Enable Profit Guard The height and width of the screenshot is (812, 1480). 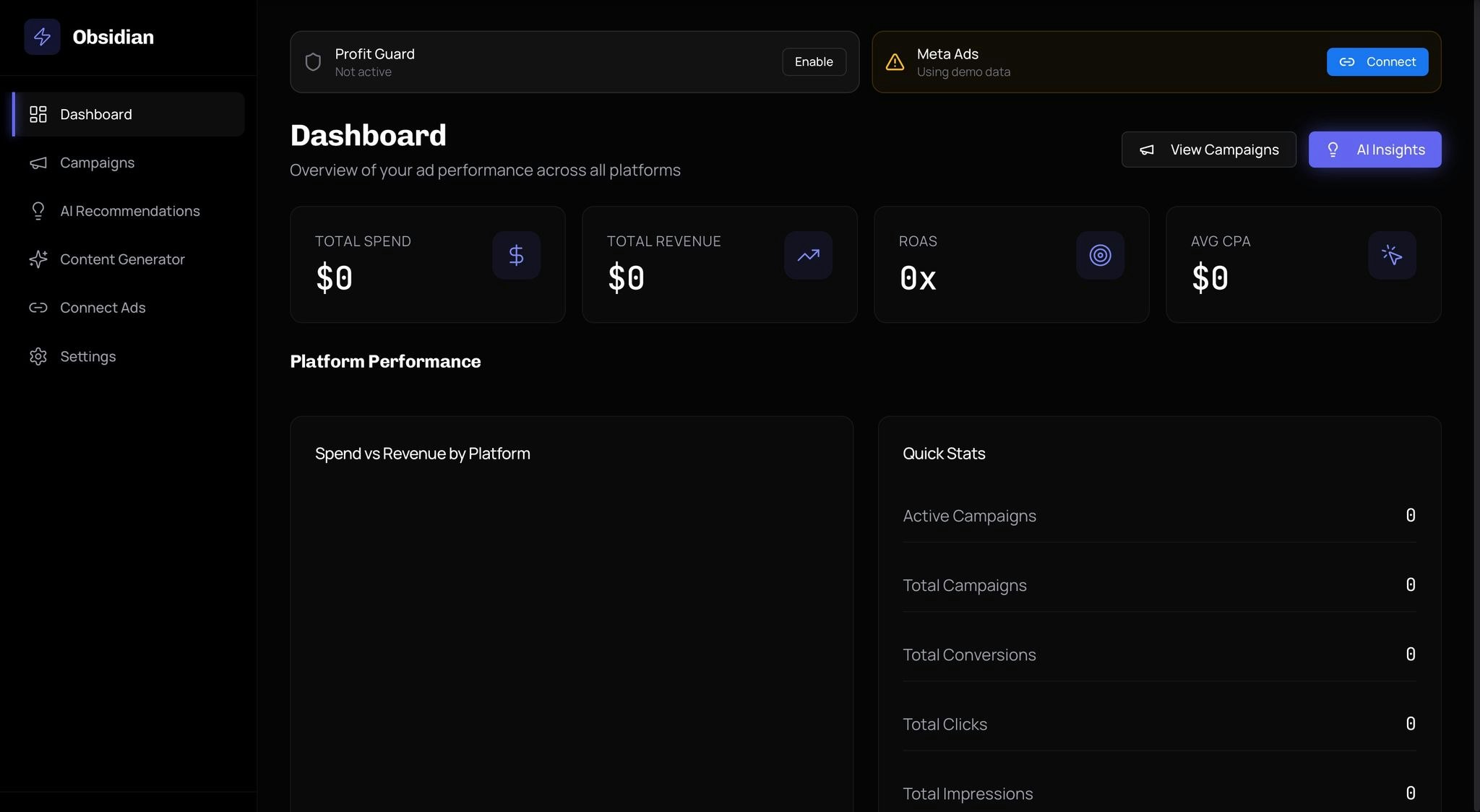point(814,62)
